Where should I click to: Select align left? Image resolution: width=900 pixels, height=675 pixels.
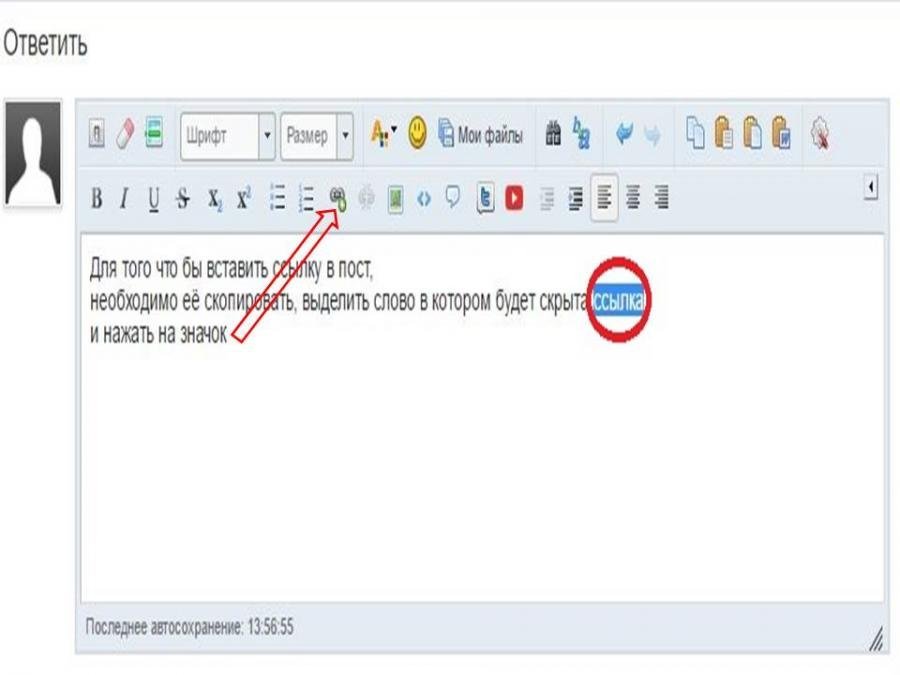(604, 197)
